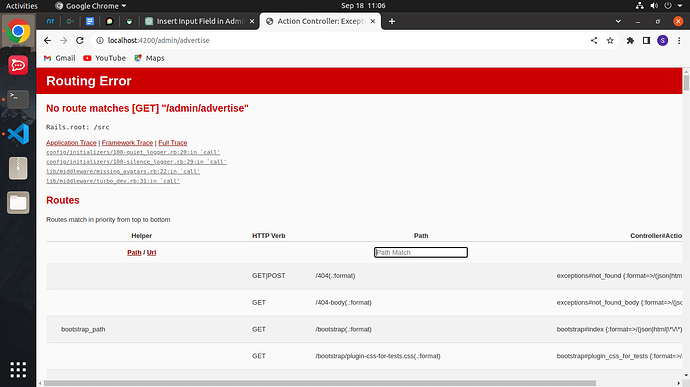
Task: Show the Framework Trace
Action: click(127, 143)
